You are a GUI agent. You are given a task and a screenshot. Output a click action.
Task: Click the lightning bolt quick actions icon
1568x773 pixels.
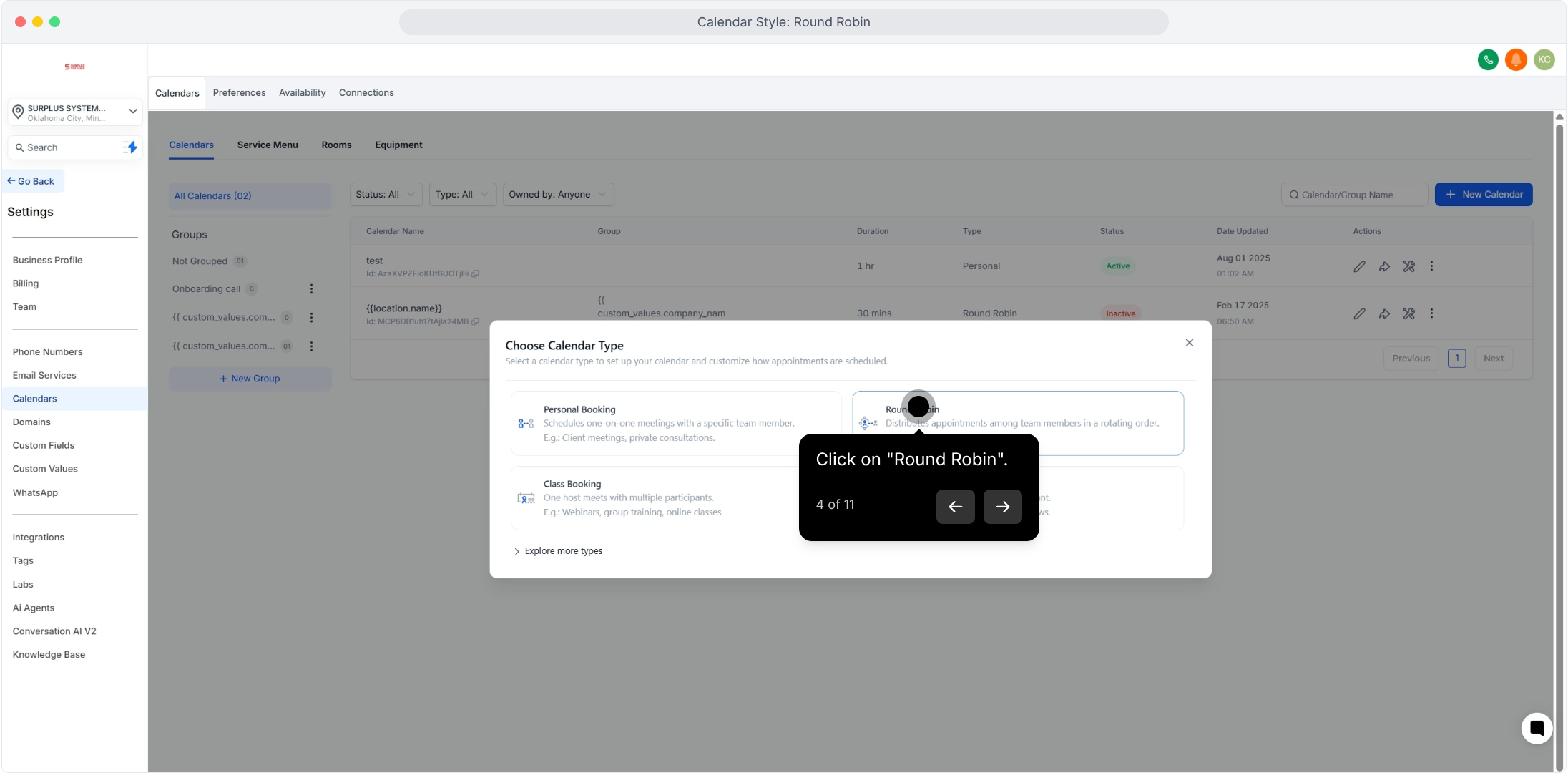(131, 147)
